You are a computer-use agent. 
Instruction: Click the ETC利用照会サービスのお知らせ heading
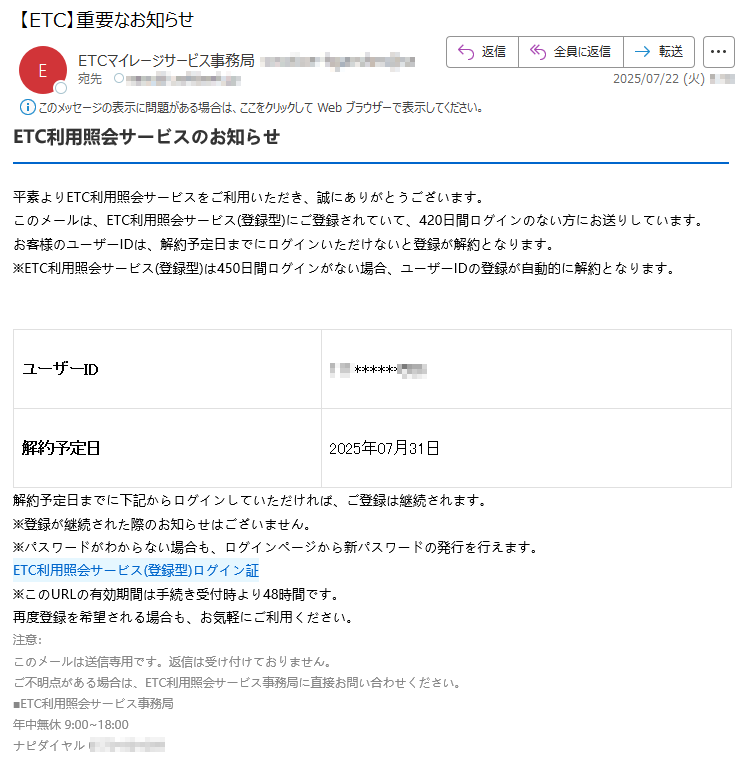tap(147, 137)
